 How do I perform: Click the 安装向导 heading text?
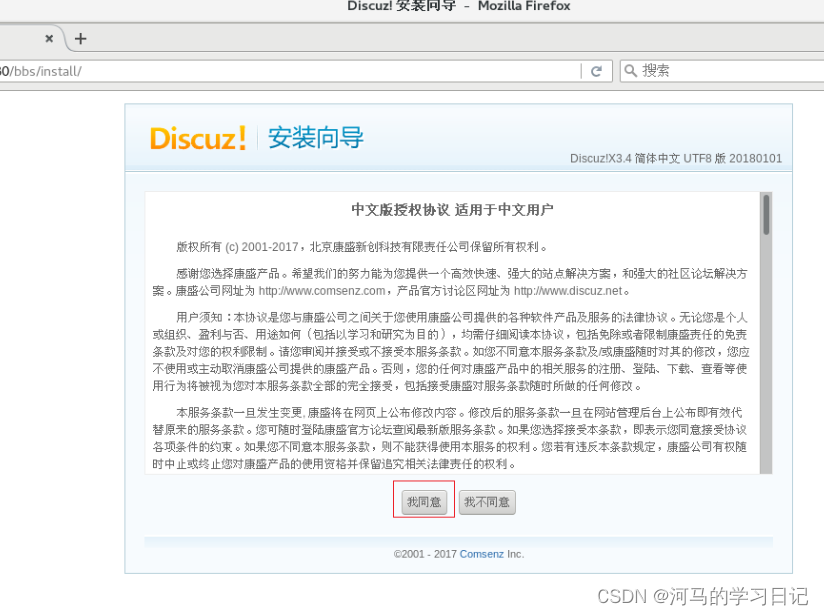316,138
